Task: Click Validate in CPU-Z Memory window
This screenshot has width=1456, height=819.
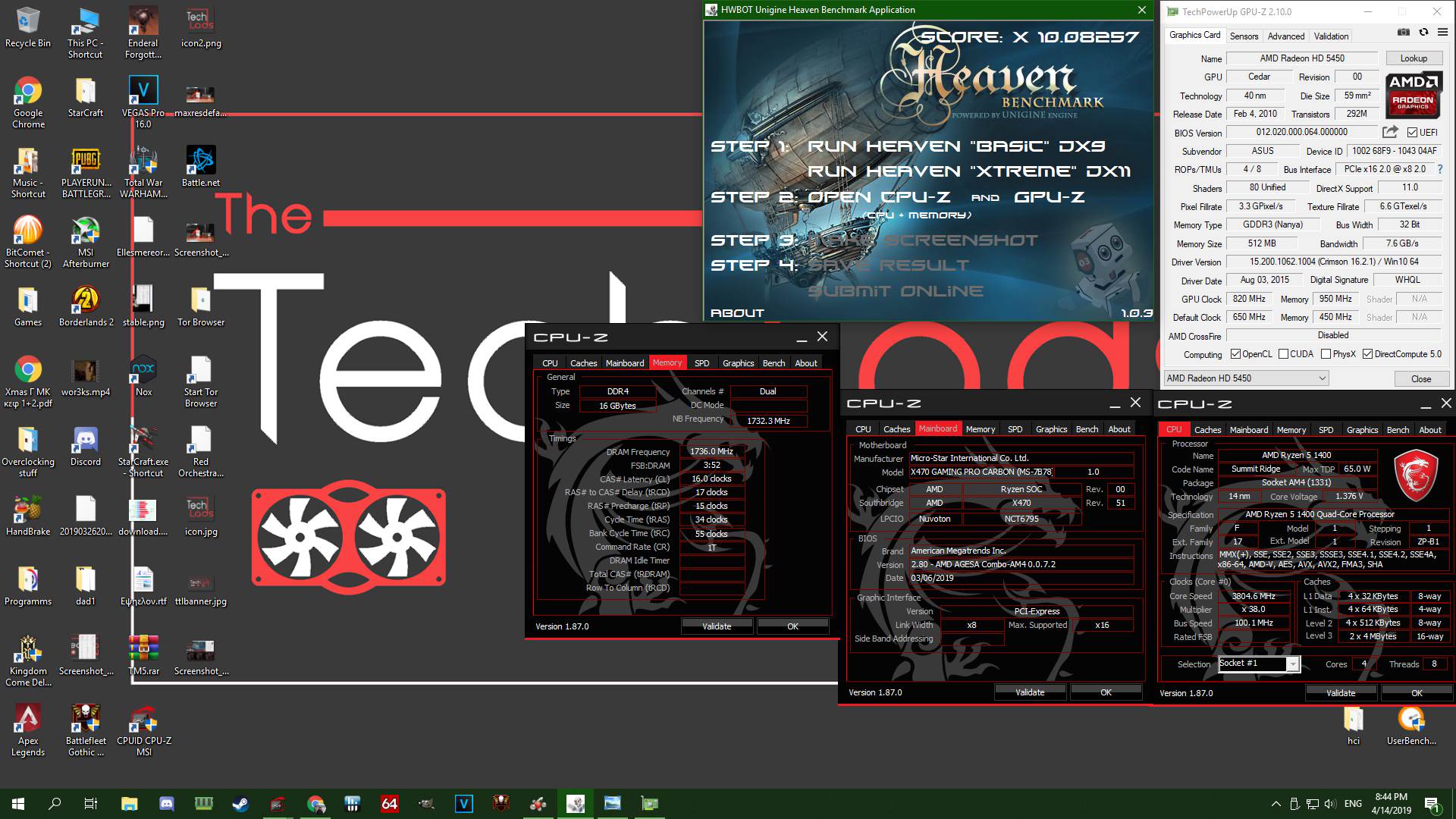Action: click(717, 626)
